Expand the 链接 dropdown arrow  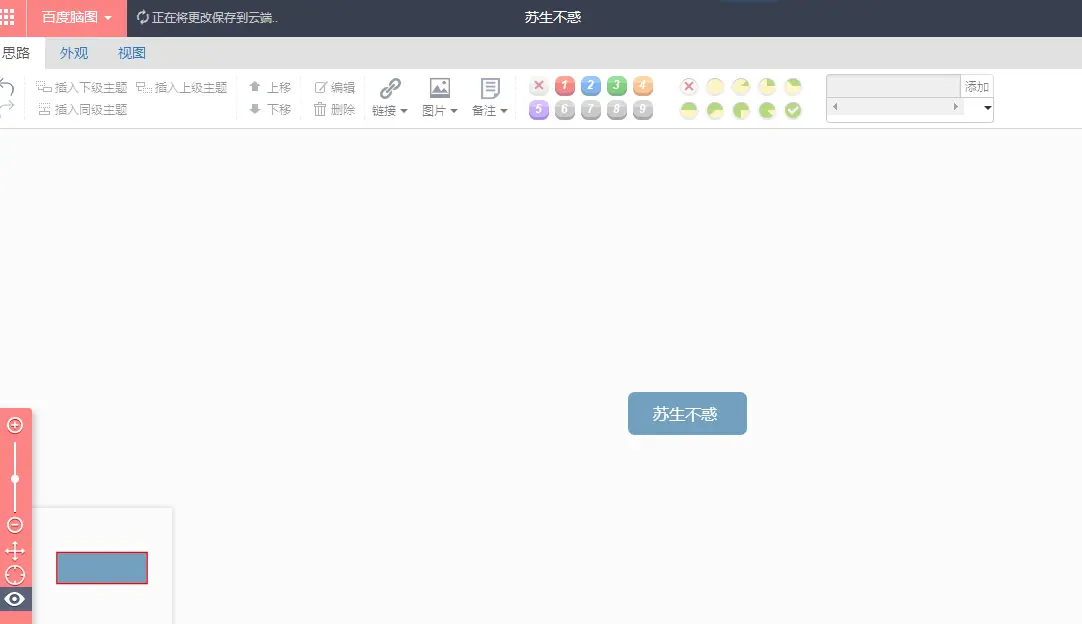click(x=404, y=111)
